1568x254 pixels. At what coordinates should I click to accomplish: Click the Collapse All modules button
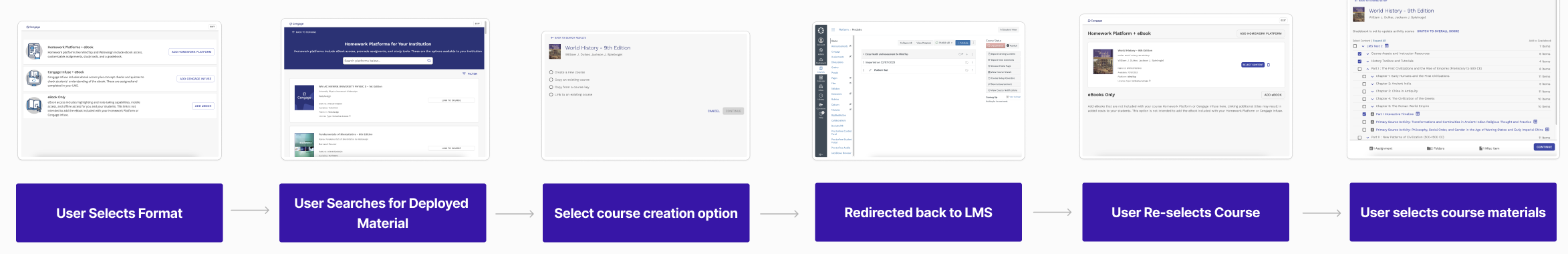coord(906,43)
